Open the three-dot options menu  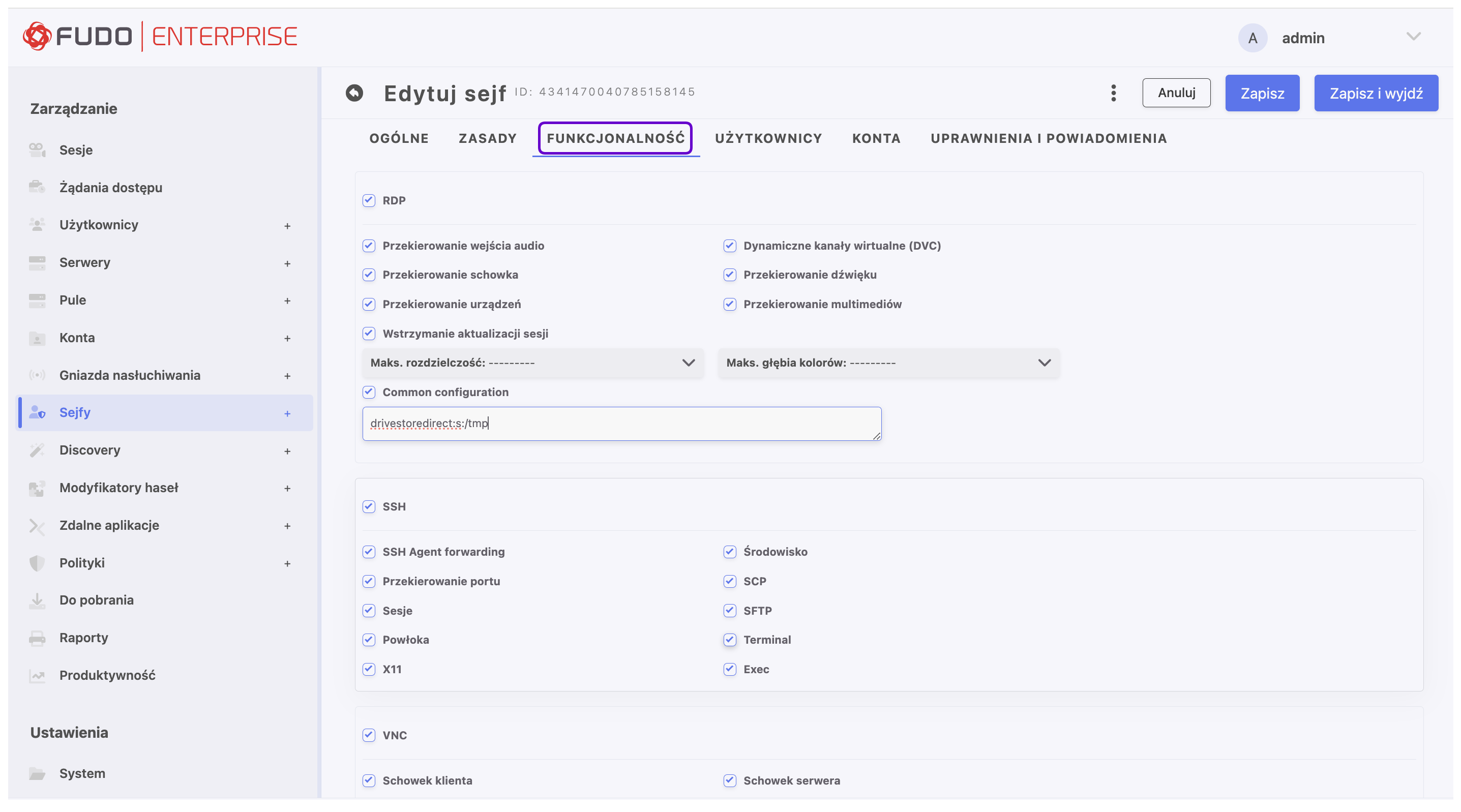click(x=1113, y=93)
